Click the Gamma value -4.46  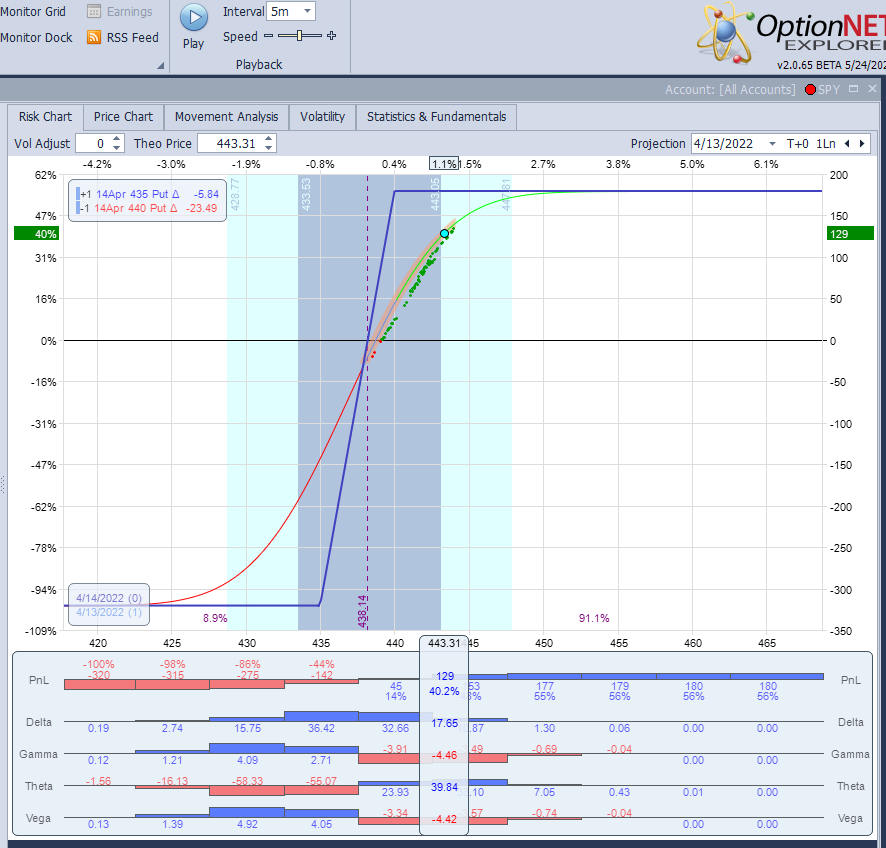pyautogui.click(x=444, y=755)
